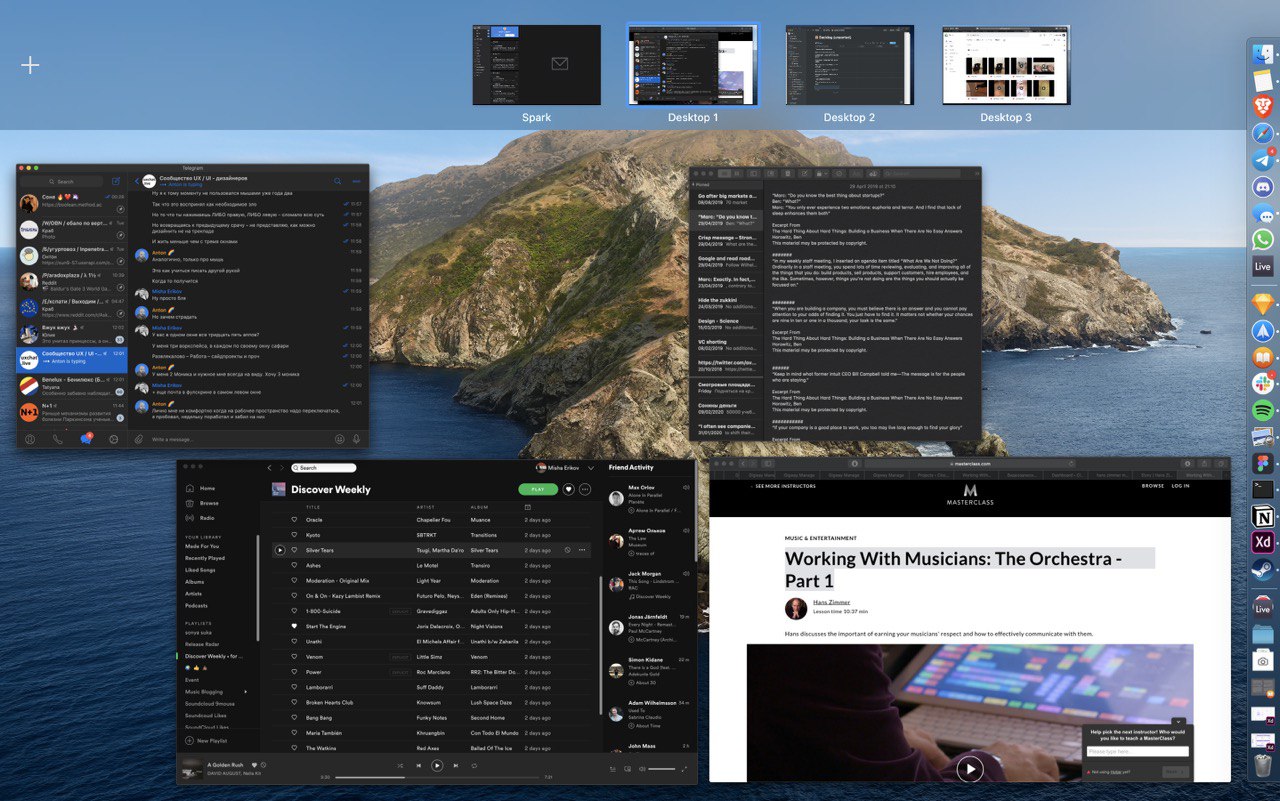The width and height of the screenshot is (1280, 801).
Task: Toggle the heart on the Oracle track
Action: (294, 520)
